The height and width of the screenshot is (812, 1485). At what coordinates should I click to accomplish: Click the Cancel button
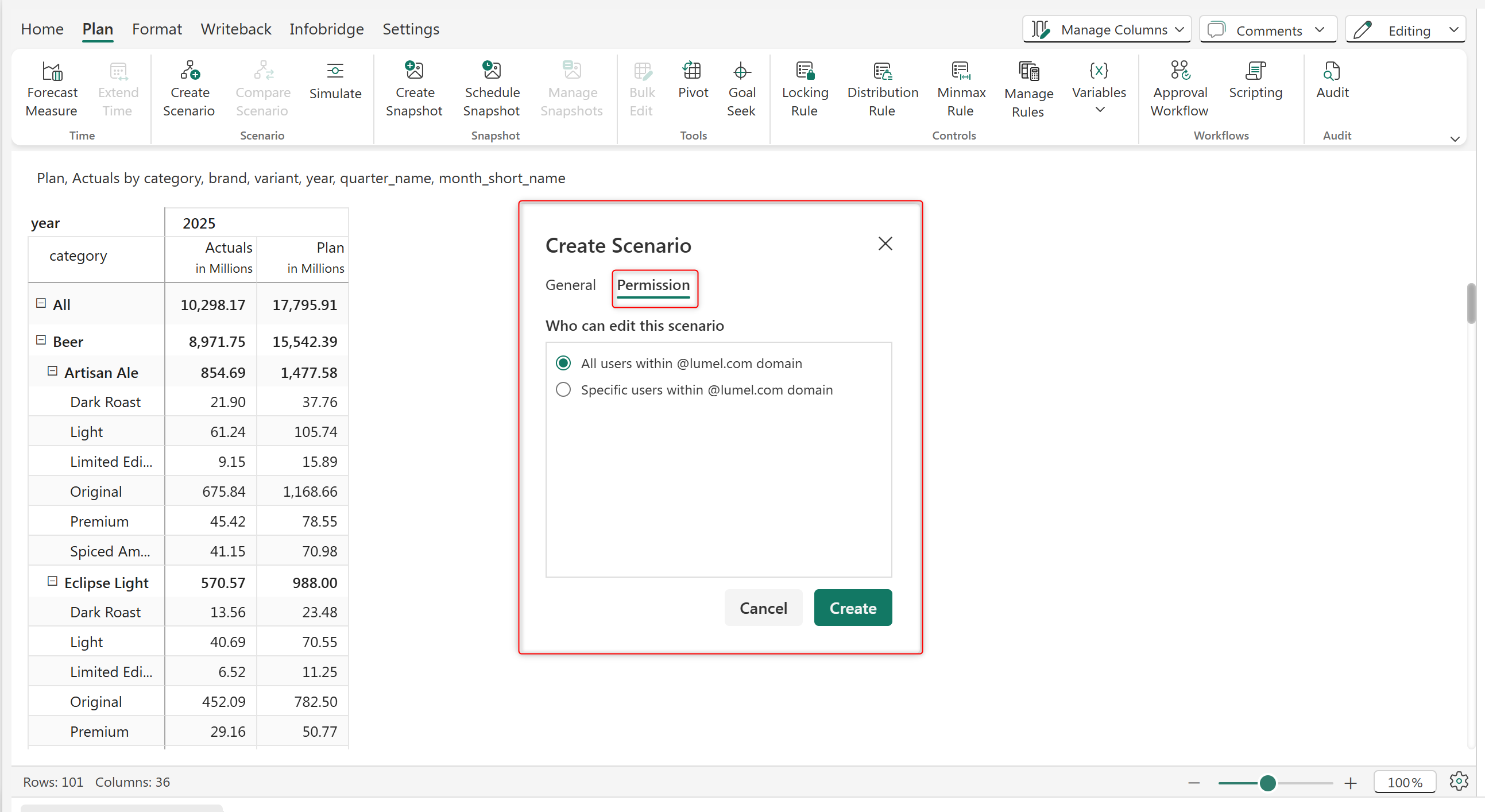pos(763,608)
